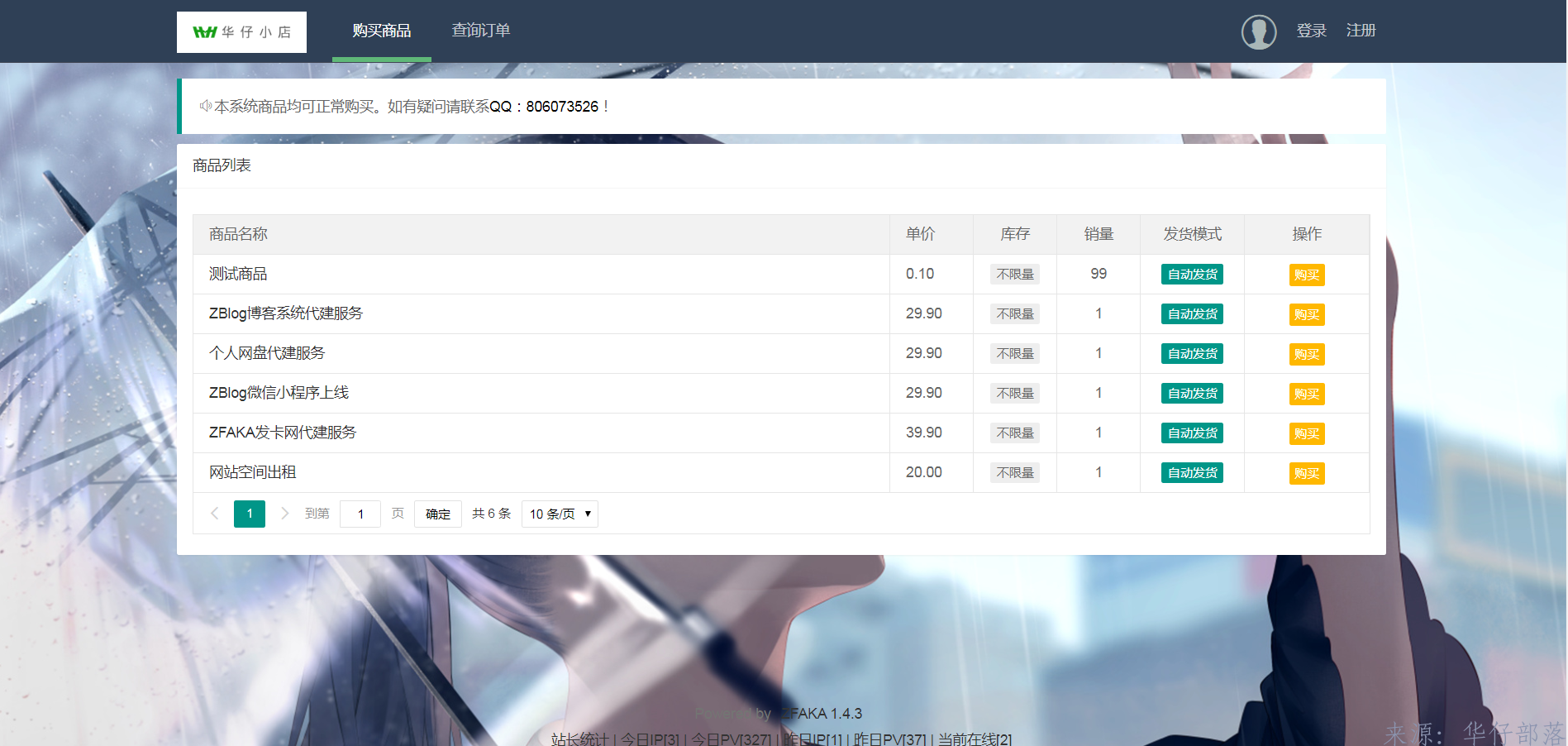Go to previous page arrow

(215, 514)
